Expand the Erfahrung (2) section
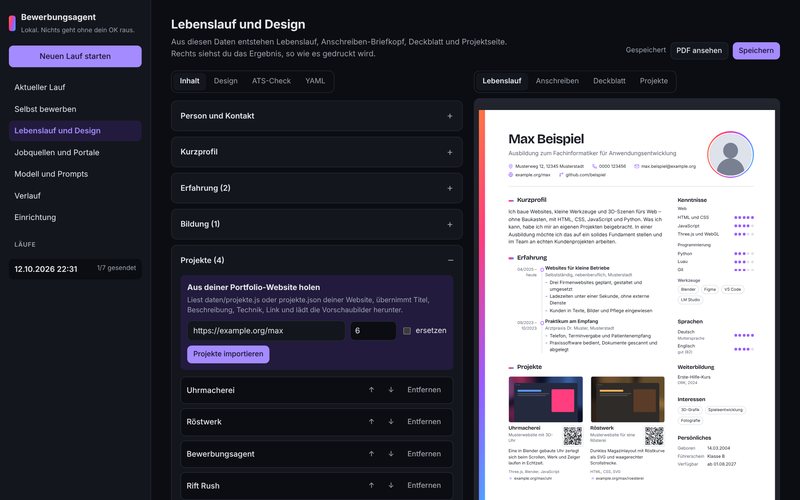The image size is (800, 500). pyautogui.click(x=317, y=188)
